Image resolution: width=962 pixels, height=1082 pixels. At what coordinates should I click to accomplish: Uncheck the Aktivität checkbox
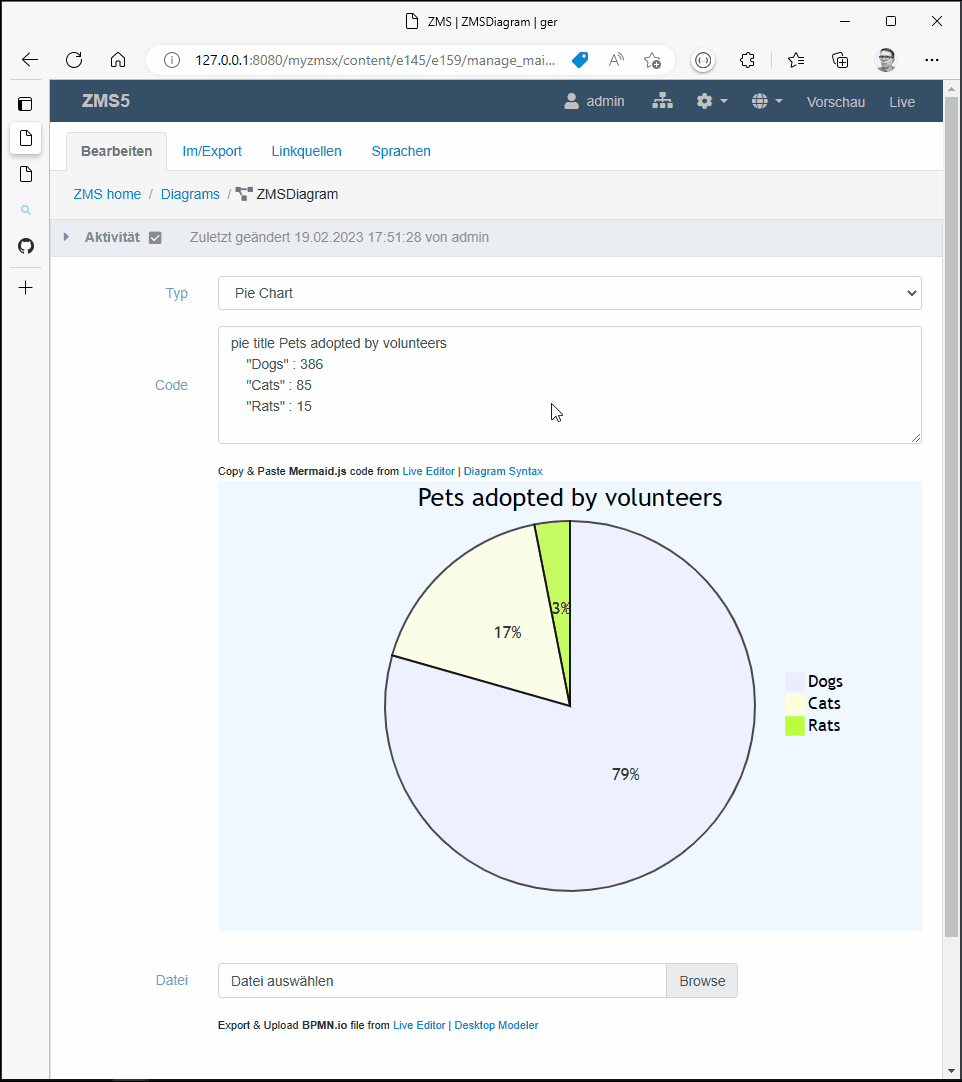click(155, 237)
